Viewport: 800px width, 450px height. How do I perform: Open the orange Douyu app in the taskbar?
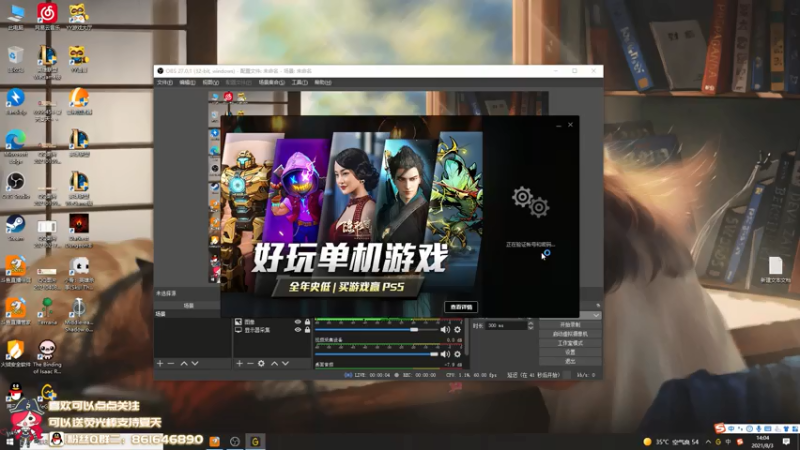pos(214,441)
